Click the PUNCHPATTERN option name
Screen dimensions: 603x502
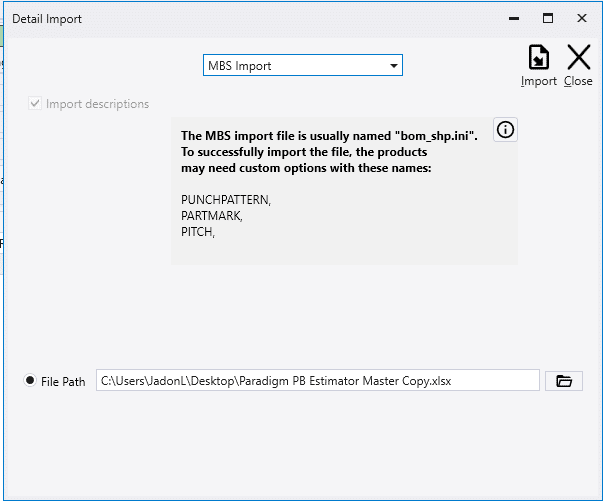coord(226,200)
